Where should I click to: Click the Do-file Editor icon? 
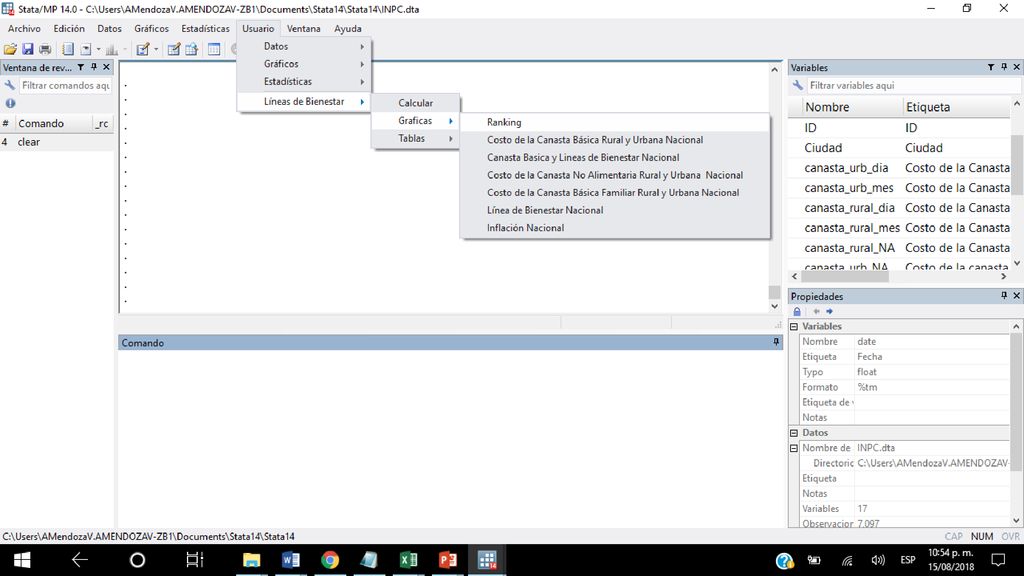[x=142, y=49]
